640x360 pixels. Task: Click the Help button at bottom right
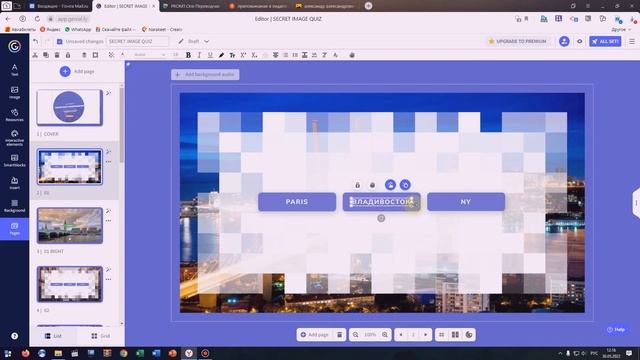point(616,329)
